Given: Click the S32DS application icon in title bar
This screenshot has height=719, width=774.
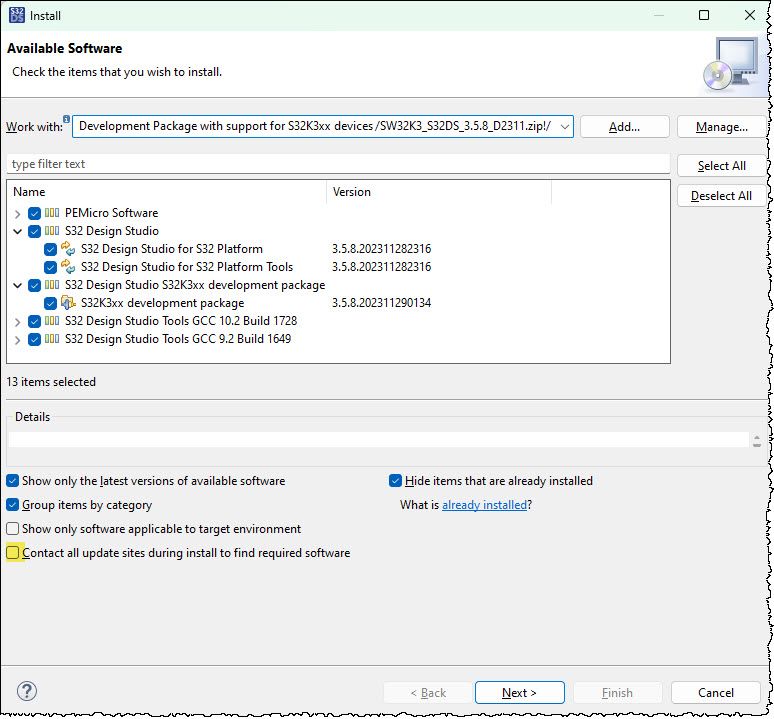Looking at the screenshot, I should (x=17, y=15).
